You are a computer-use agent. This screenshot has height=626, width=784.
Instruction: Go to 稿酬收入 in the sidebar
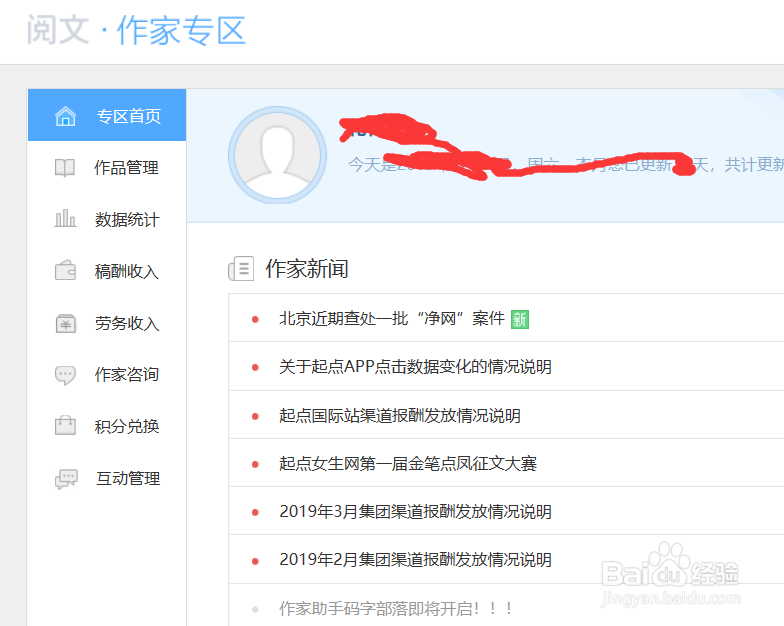(107, 271)
